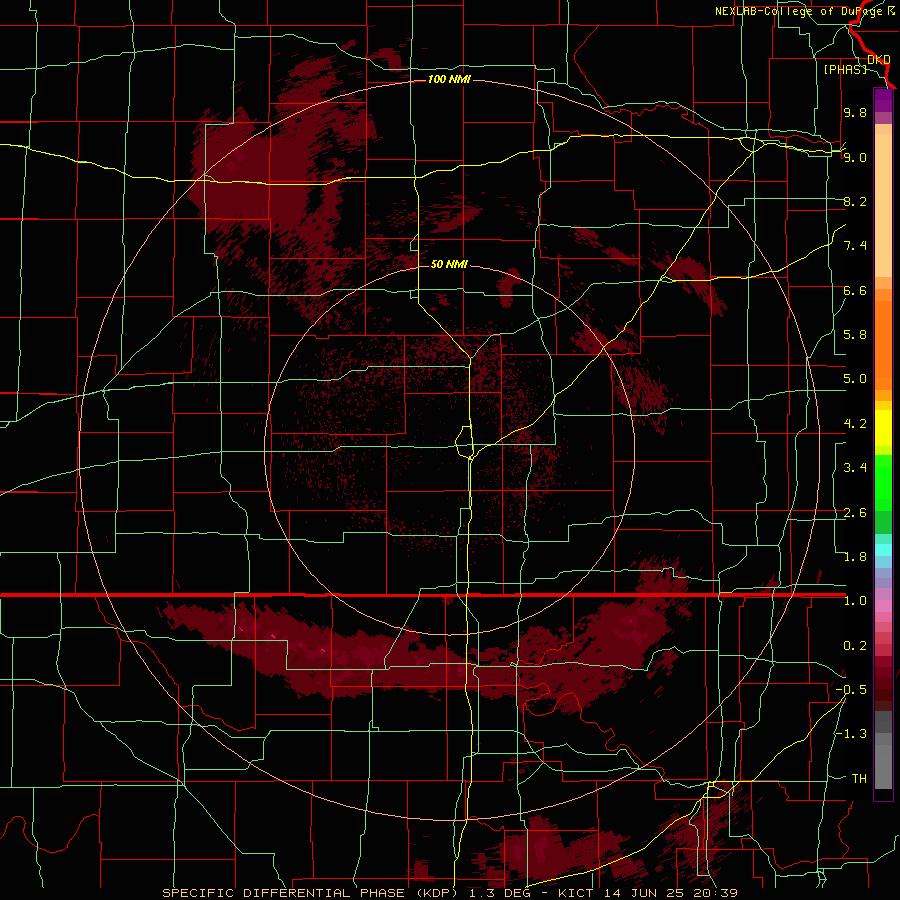Click the 7.4 scale value

pyautogui.click(x=855, y=246)
